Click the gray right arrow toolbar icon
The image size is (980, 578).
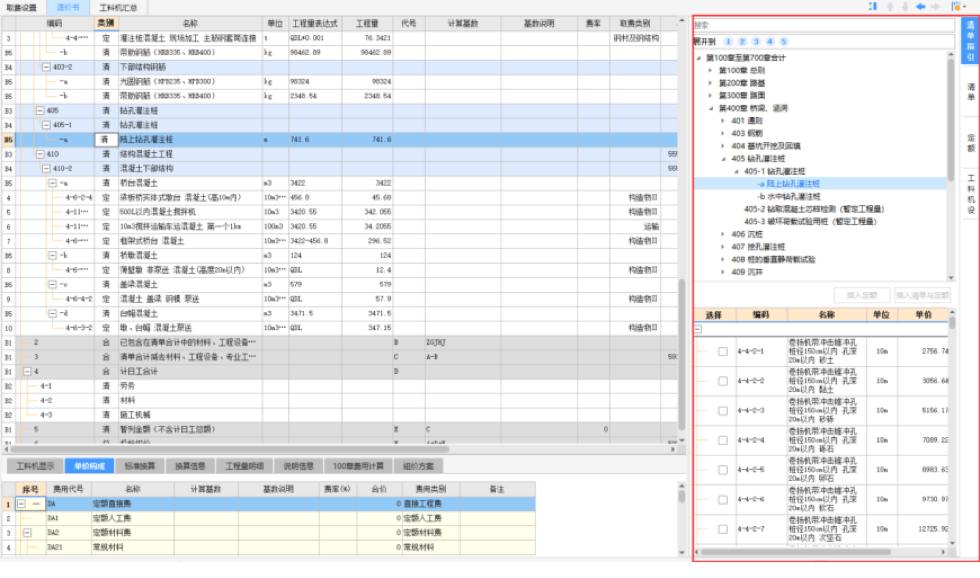[x=934, y=6]
